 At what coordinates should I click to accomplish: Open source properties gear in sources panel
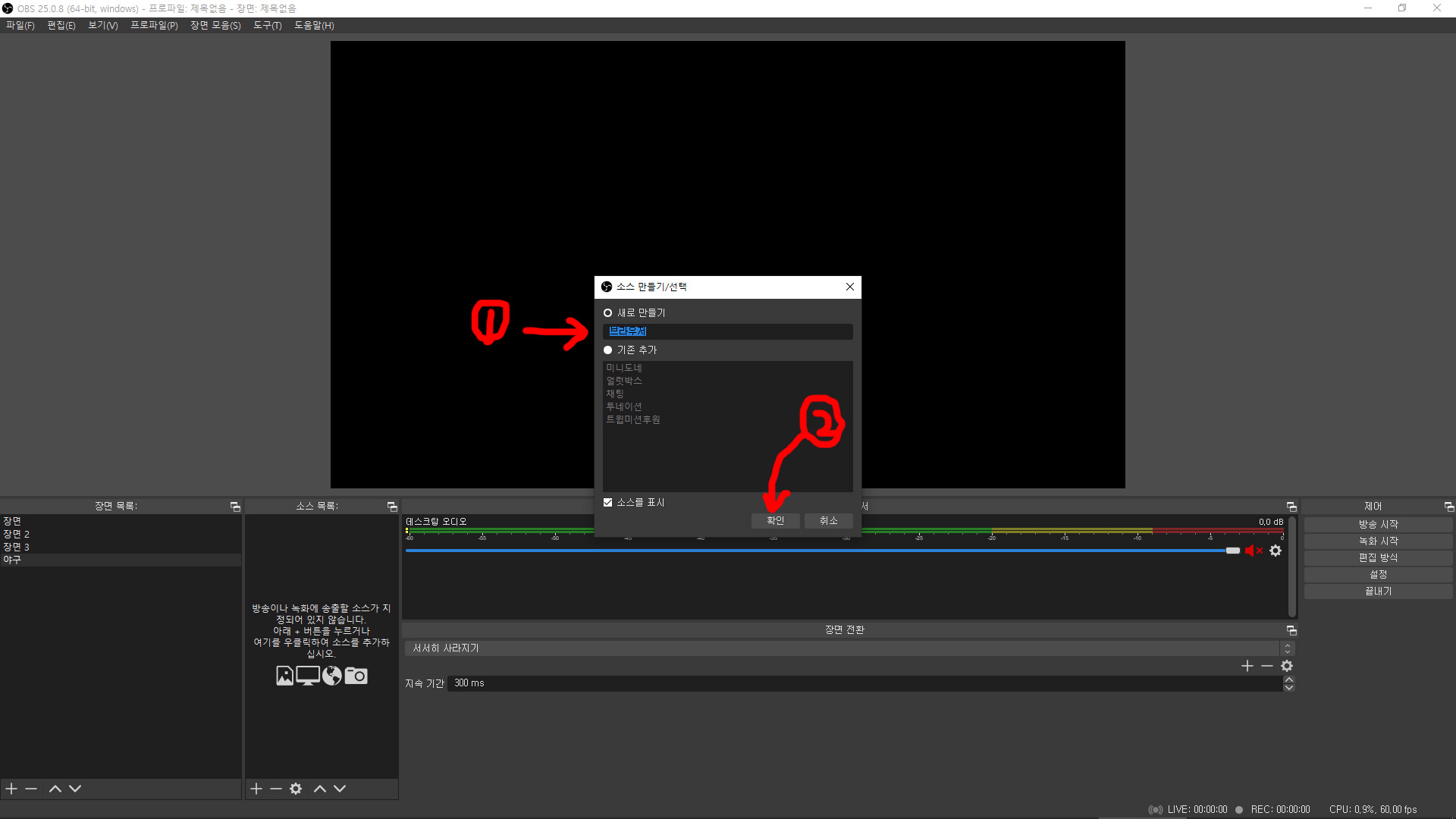[x=296, y=789]
